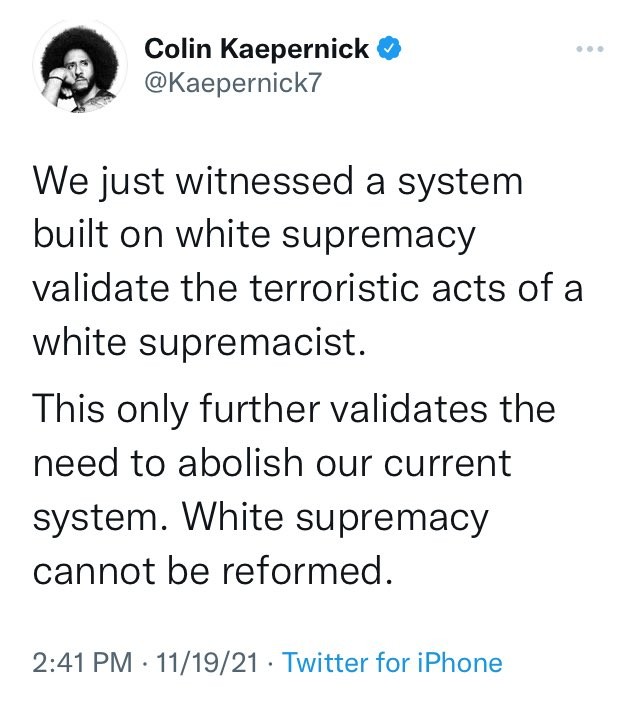Select the 2:41 PM timestamp
Viewport: 639px width, 702px height.
pyautogui.click(x=80, y=662)
